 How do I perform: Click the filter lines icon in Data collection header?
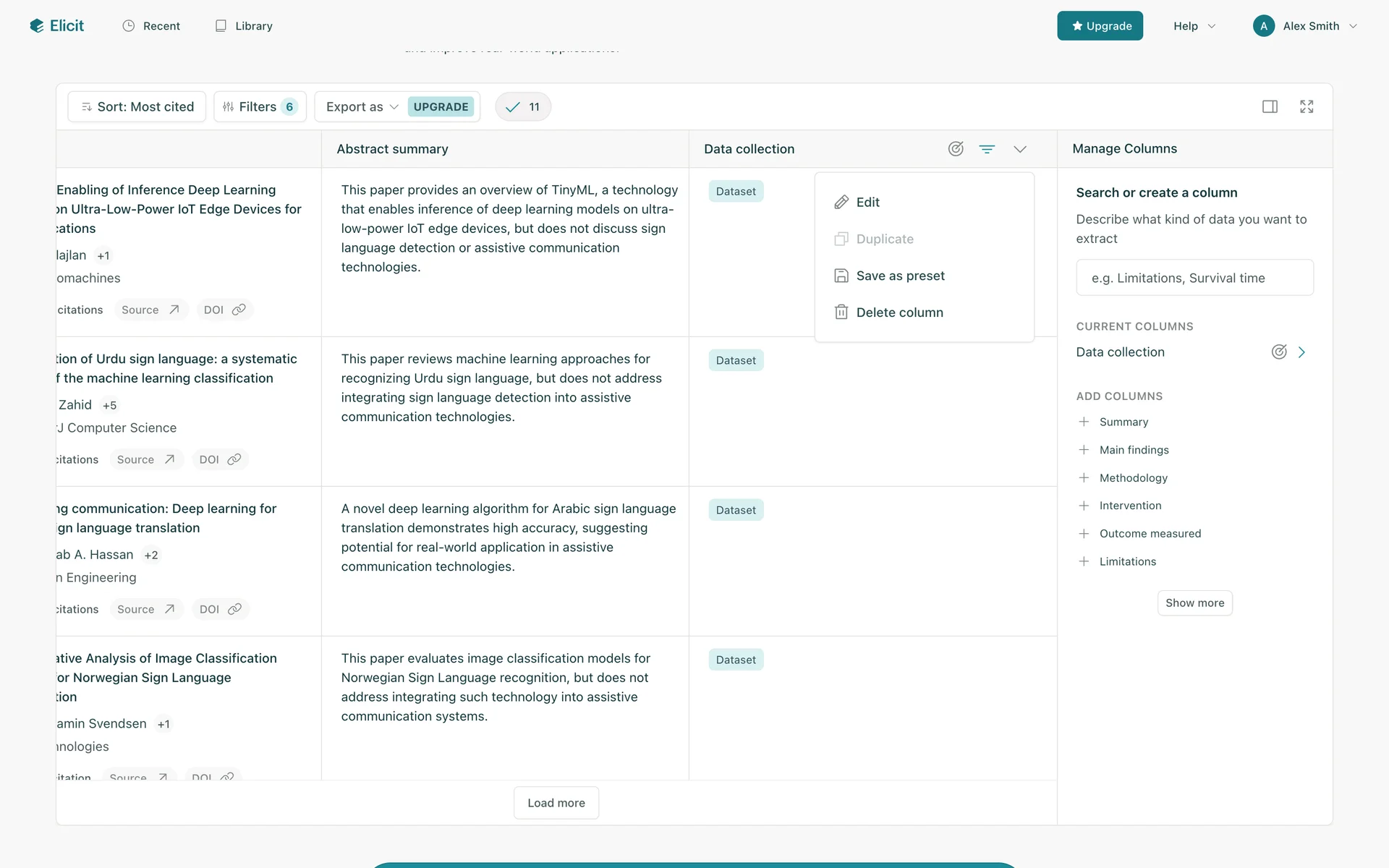coord(987,149)
